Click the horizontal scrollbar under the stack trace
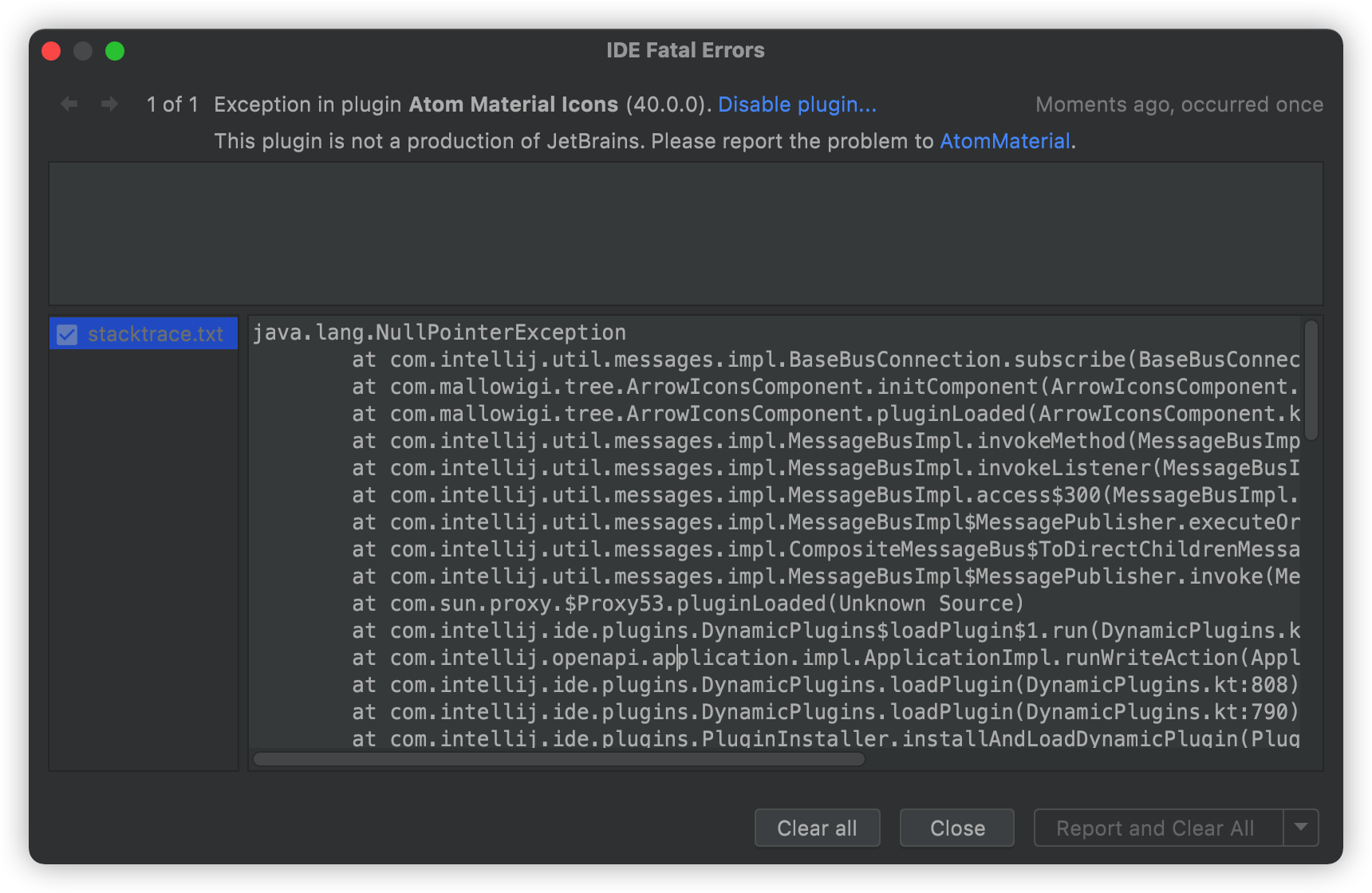The height and width of the screenshot is (893, 1372). [558, 759]
